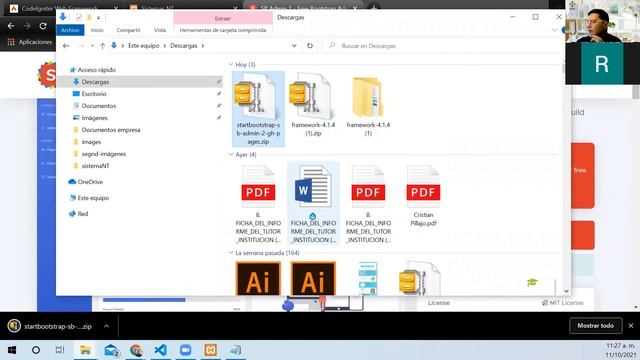The image size is (640, 360).
Task: Expand the ribbon chevron
Action: pyautogui.click(x=554, y=30)
